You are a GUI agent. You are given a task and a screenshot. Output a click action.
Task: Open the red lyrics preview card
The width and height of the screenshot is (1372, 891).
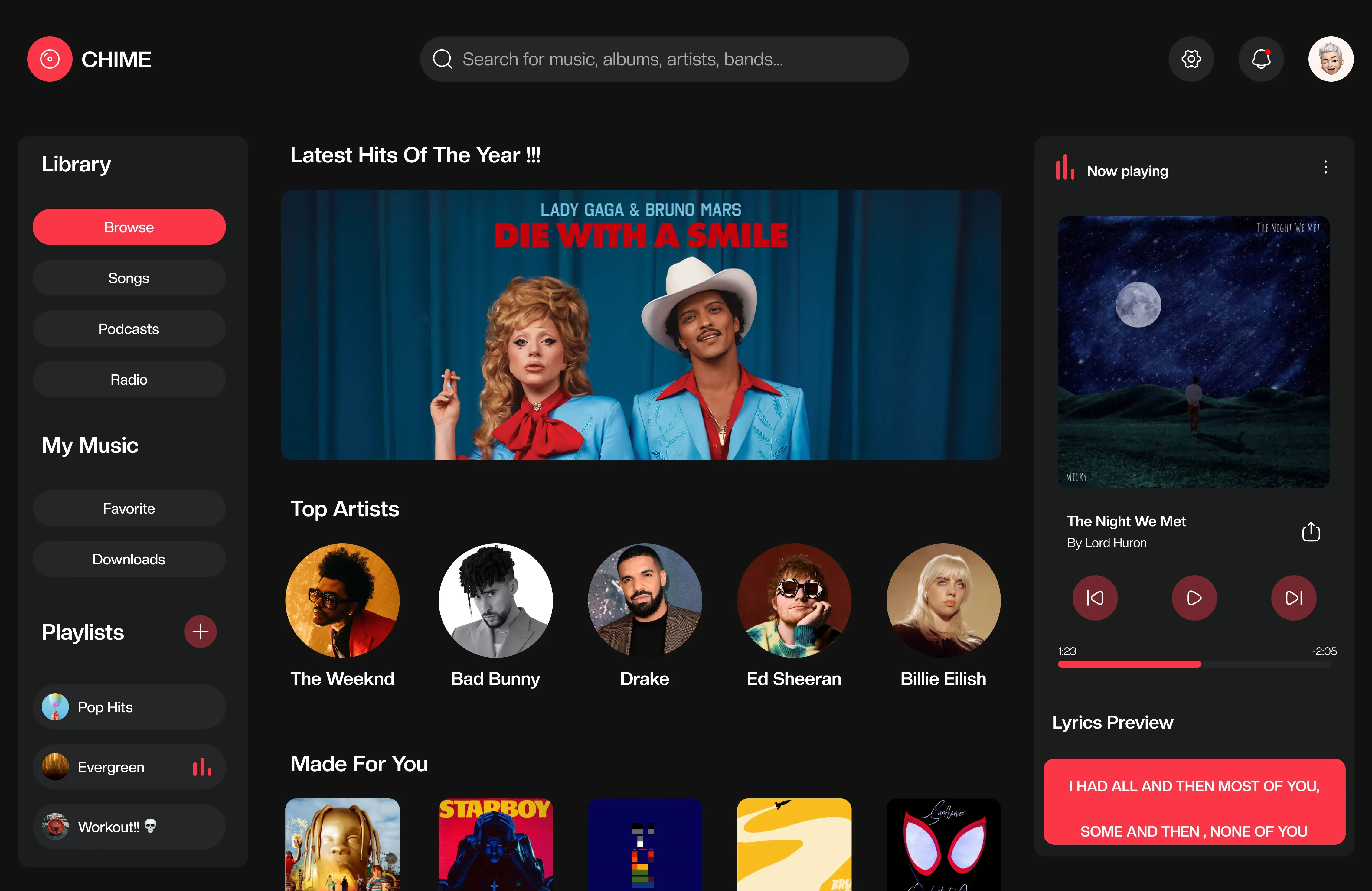[1194, 802]
